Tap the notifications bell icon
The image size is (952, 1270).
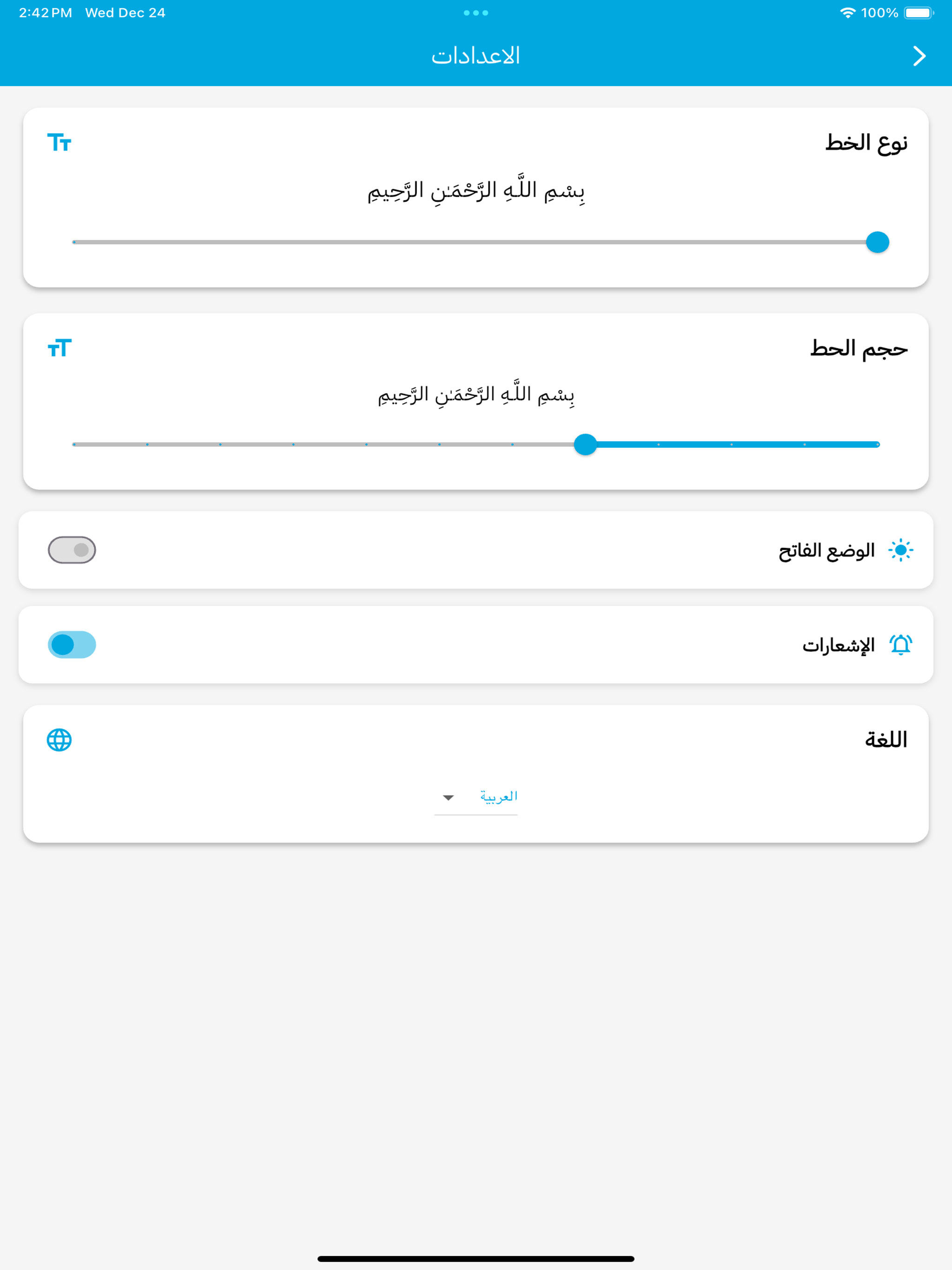click(900, 645)
